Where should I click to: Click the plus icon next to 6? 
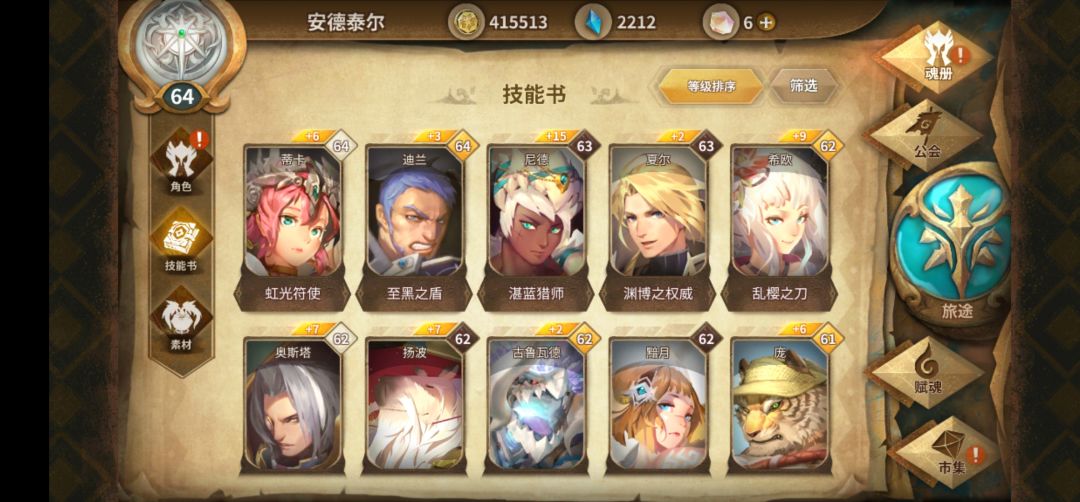point(766,23)
